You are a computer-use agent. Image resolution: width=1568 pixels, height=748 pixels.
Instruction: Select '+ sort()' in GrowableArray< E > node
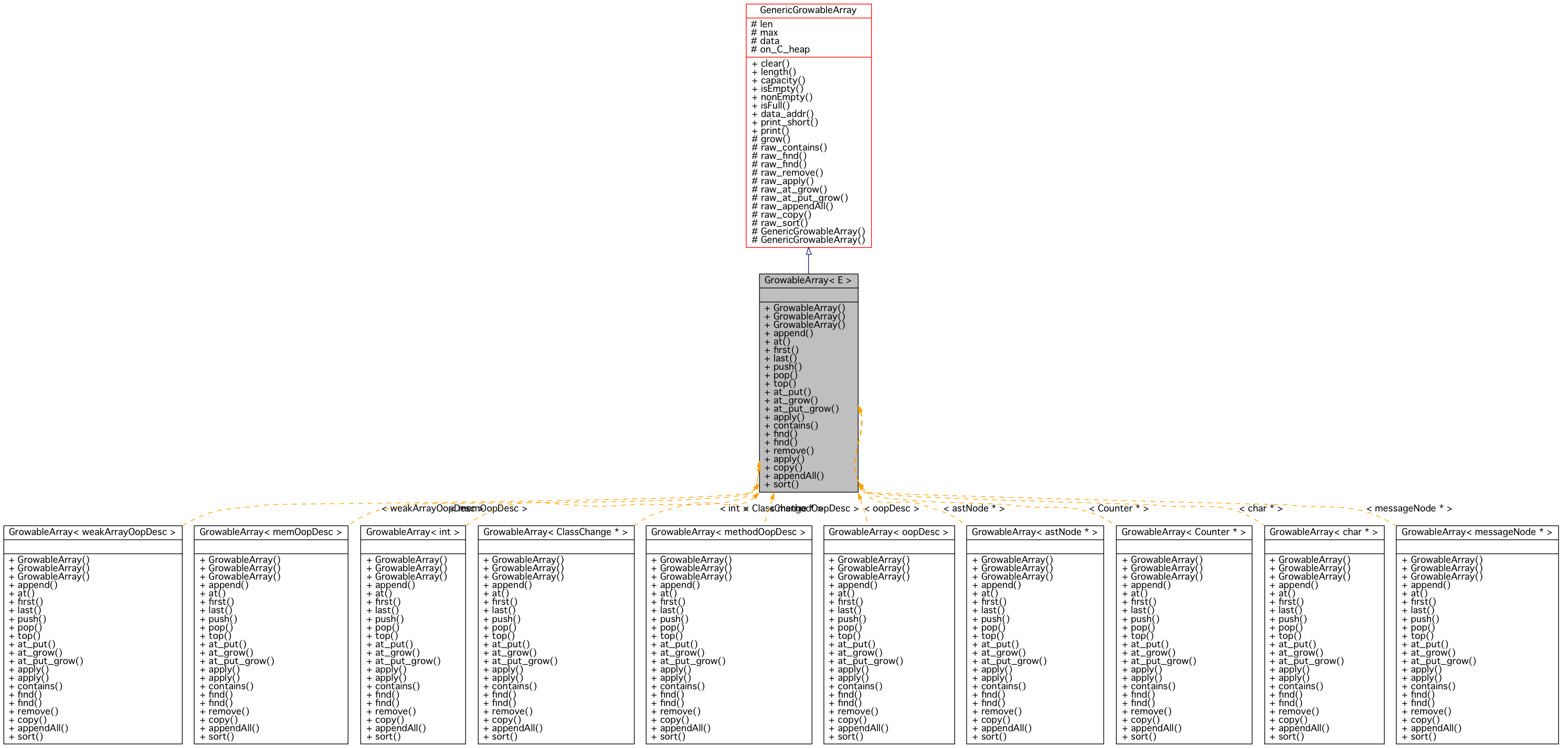coord(781,485)
